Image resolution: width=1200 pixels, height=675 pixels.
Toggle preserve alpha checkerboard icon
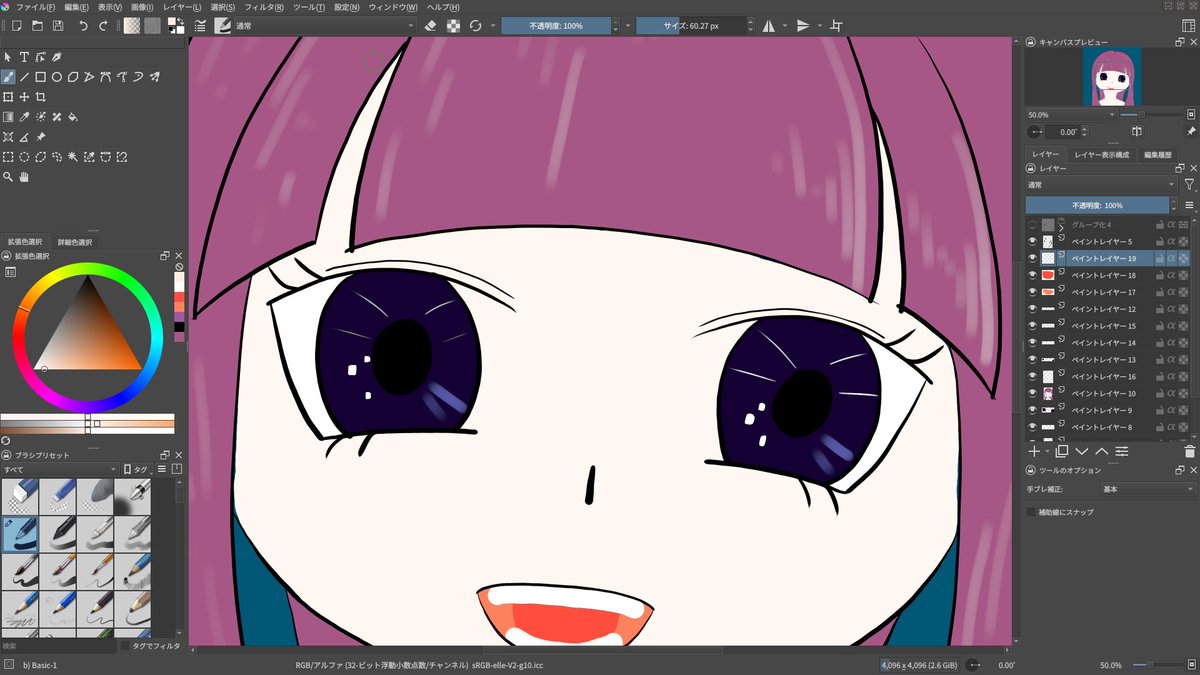pyautogui.click(x=453, y=25)
